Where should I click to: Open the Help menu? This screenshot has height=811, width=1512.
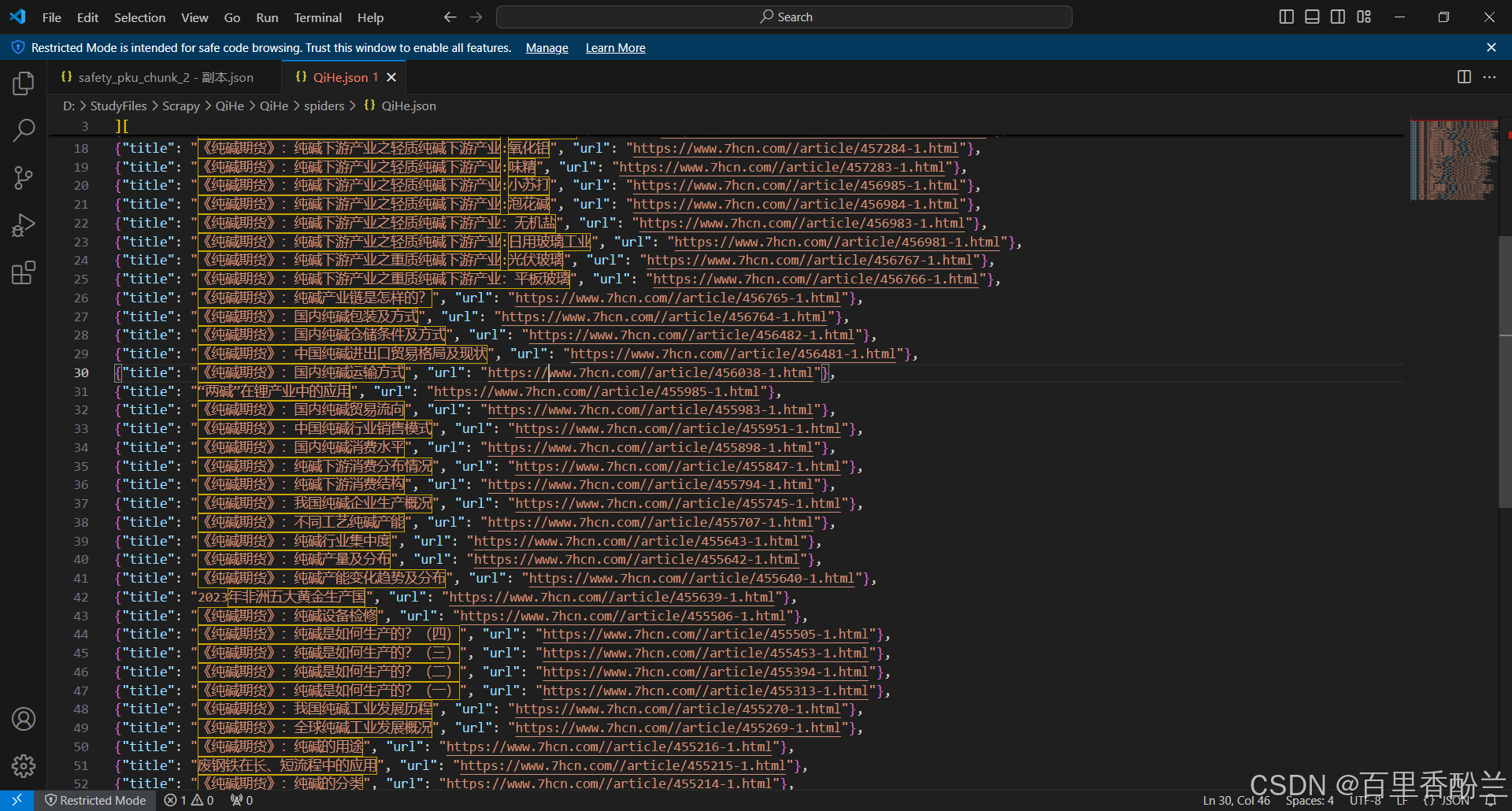point(370,17)
